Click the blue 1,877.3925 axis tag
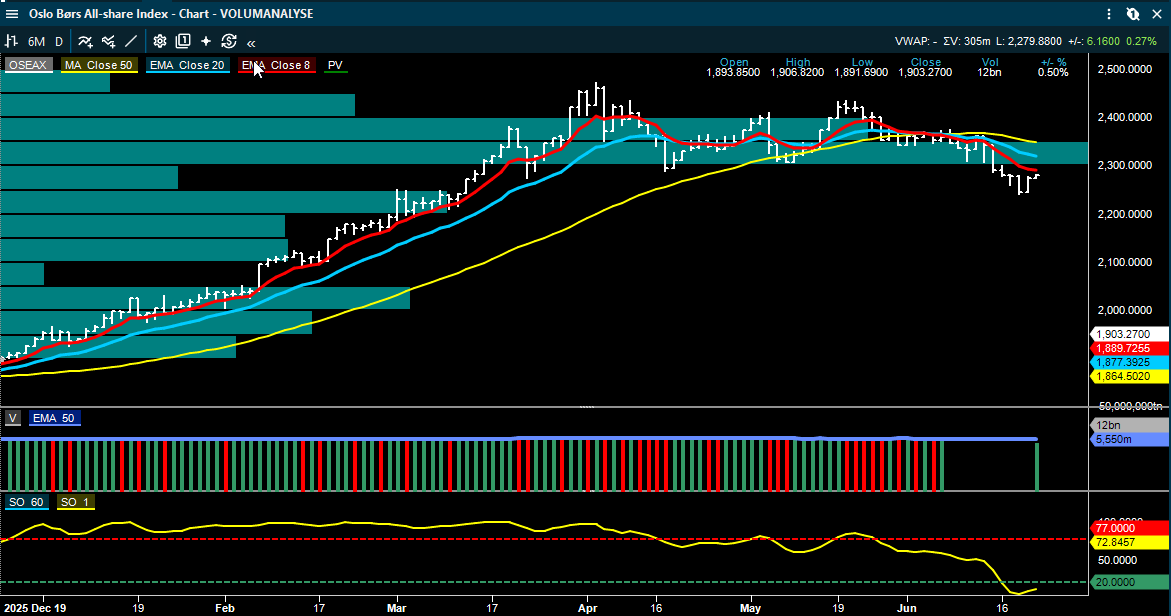This screenshot has height=616, width=1171. [x=1128, y=362]
